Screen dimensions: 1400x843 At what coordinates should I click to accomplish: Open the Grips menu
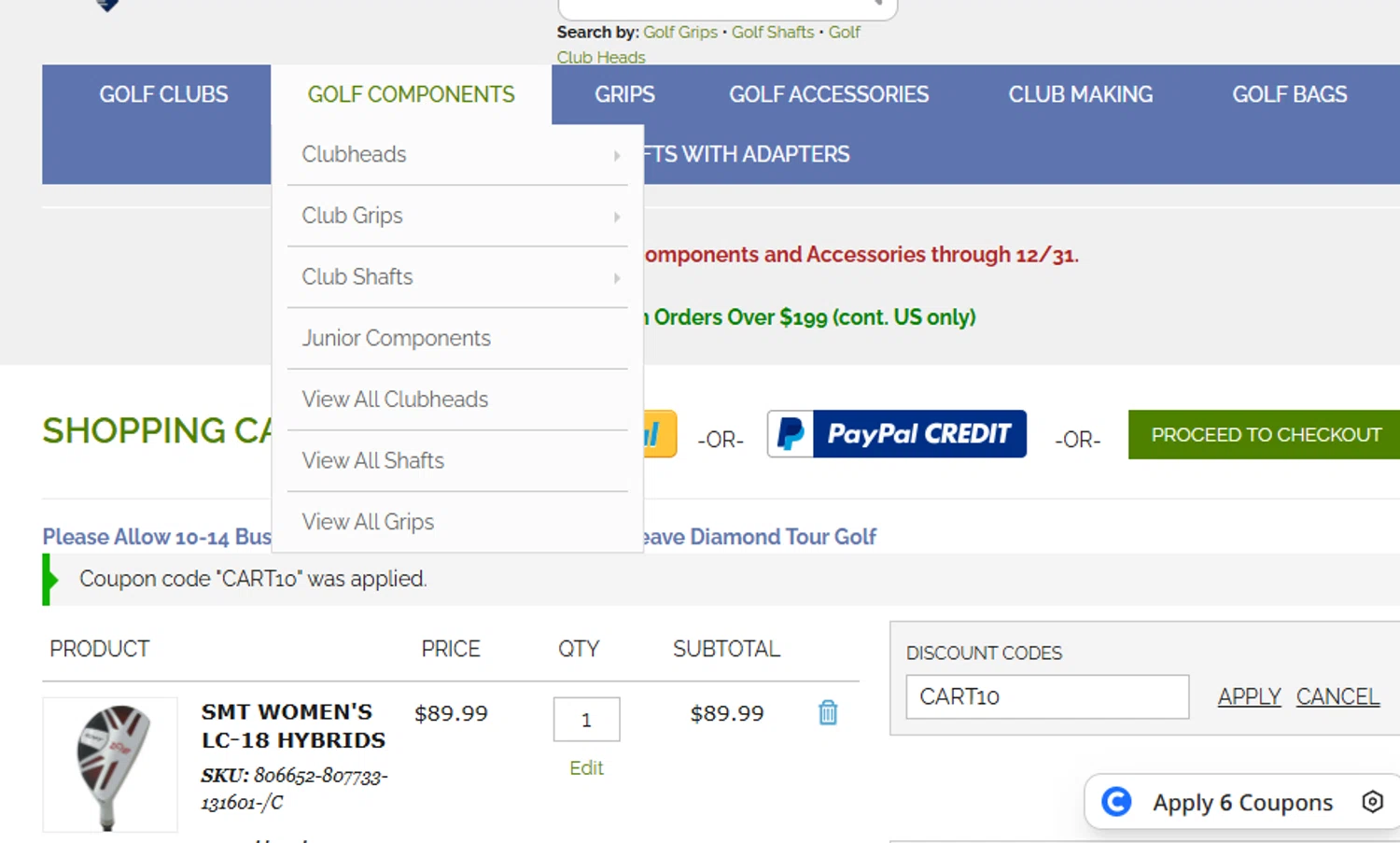click(x=624, y=94)
